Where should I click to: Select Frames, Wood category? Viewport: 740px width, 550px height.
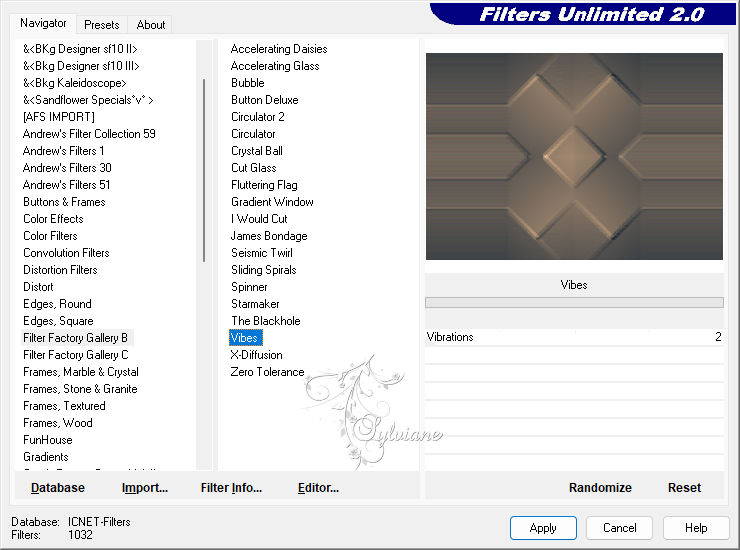(x=58, y=423)
